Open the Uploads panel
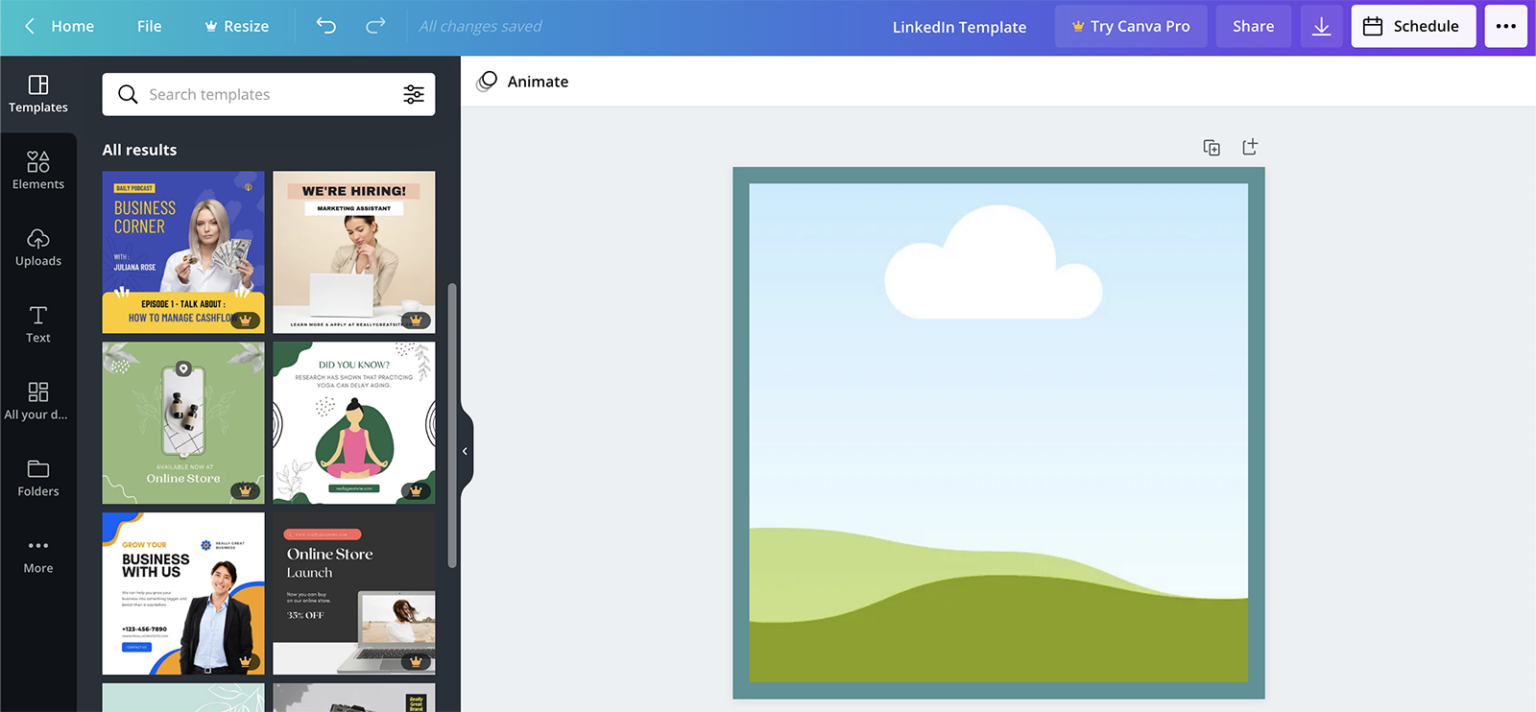This screenshot has width=1536, height=712. pos(38,247)
